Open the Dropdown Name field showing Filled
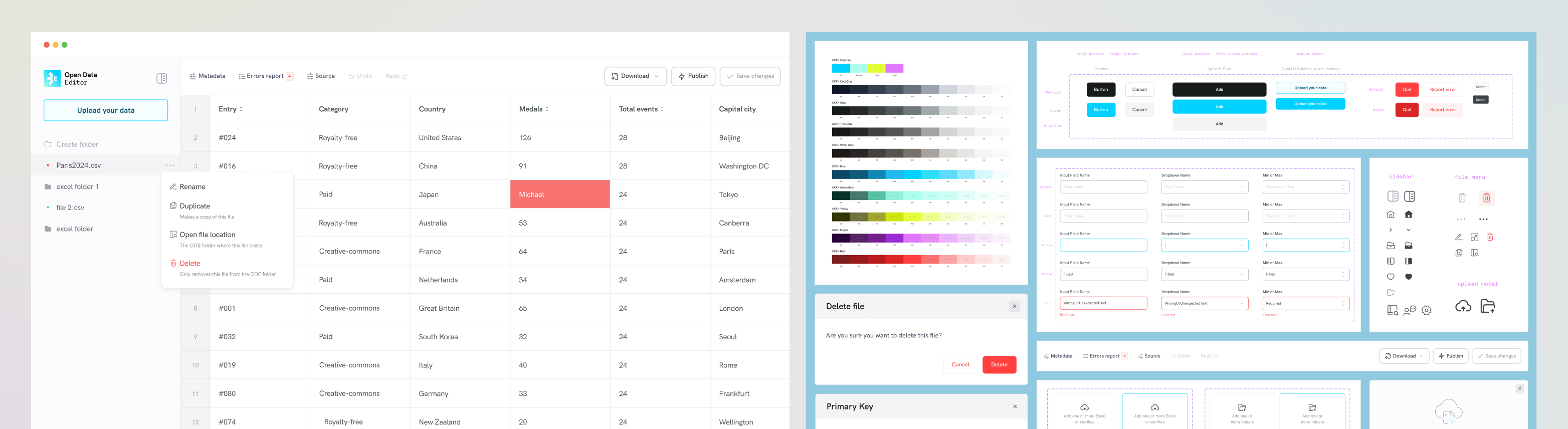Image resolution: width=1568 pixels, height=429 pixels. 1204,275
